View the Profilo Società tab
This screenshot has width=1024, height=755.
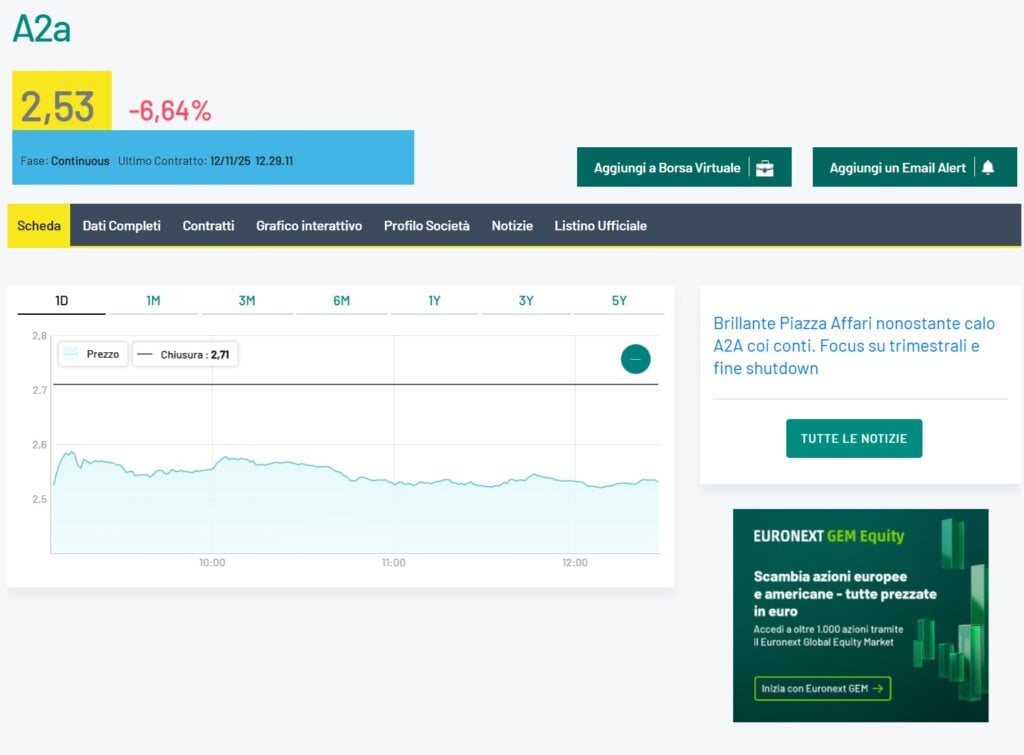426,226
